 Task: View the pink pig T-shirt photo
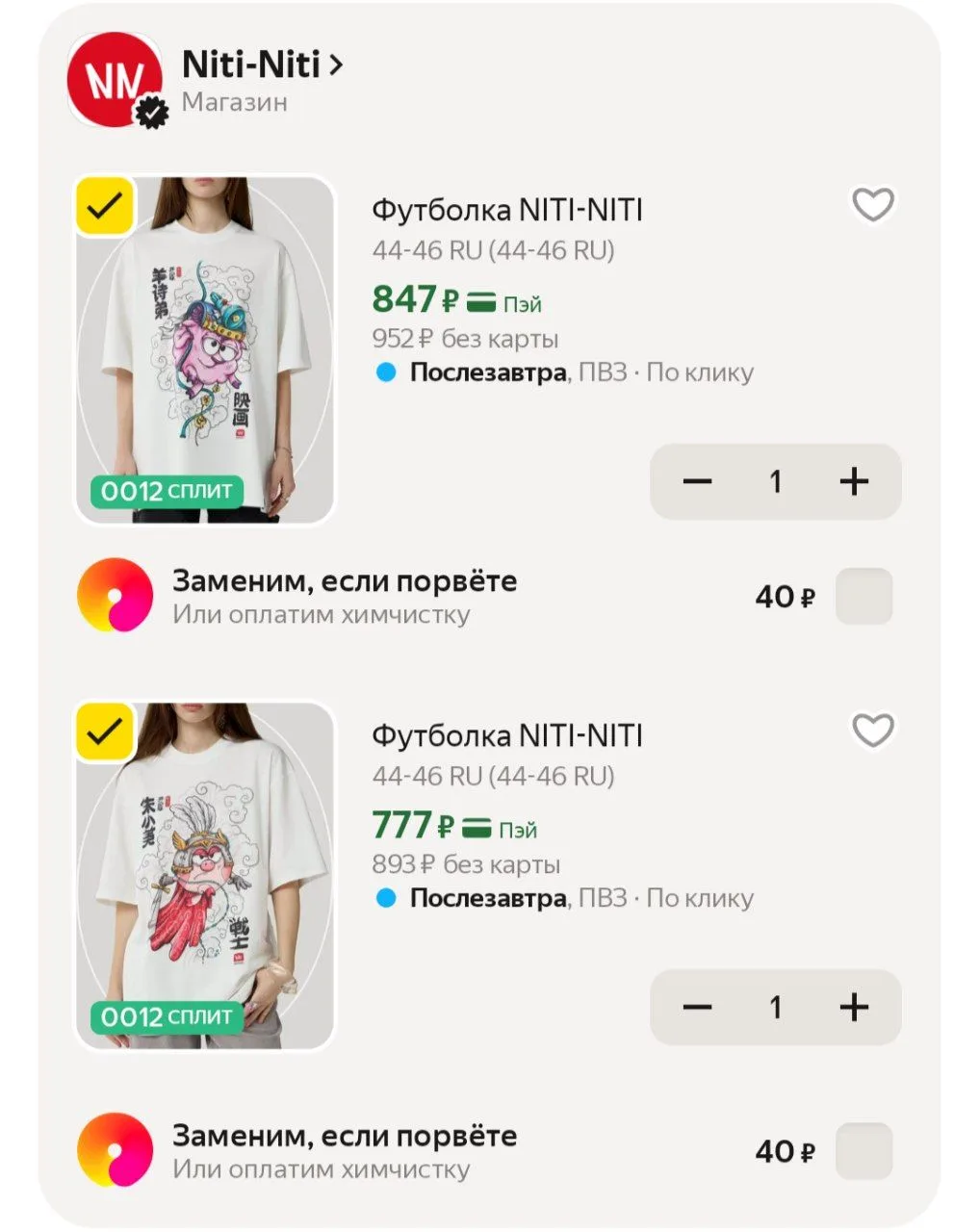point(205,350)
